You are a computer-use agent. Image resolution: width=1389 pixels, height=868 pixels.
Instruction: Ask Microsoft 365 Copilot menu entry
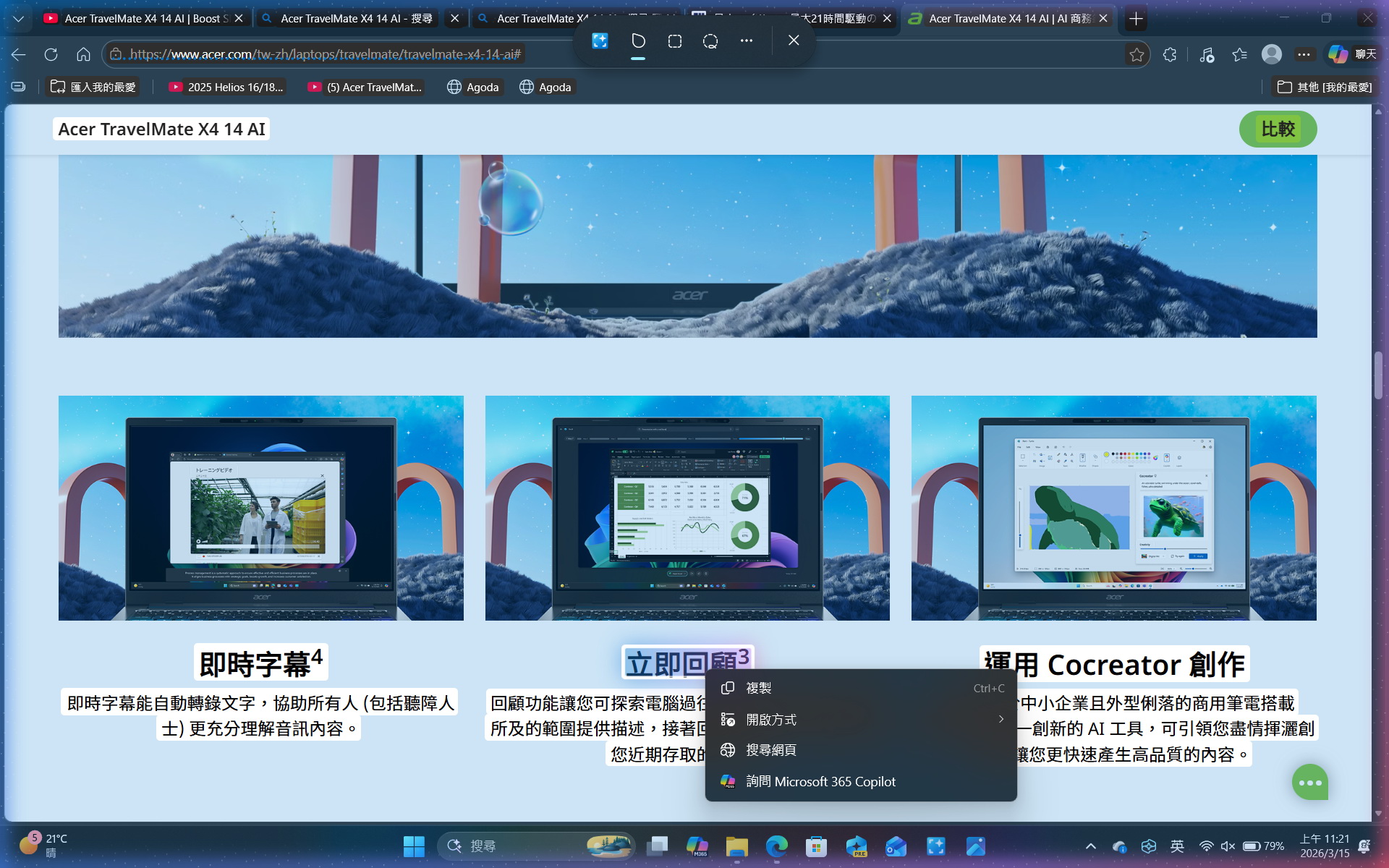[x=820, y=781]
